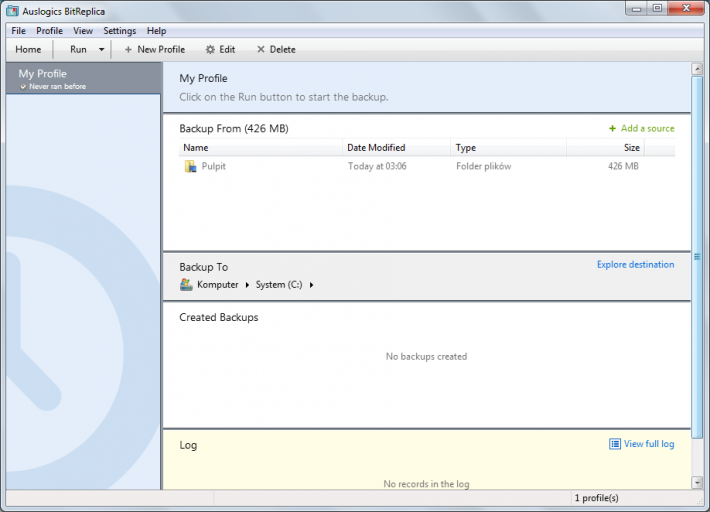The height and width of the screenshot is (512, 710).
Task: Open the Explore destination link
Action: click(635, 264)
